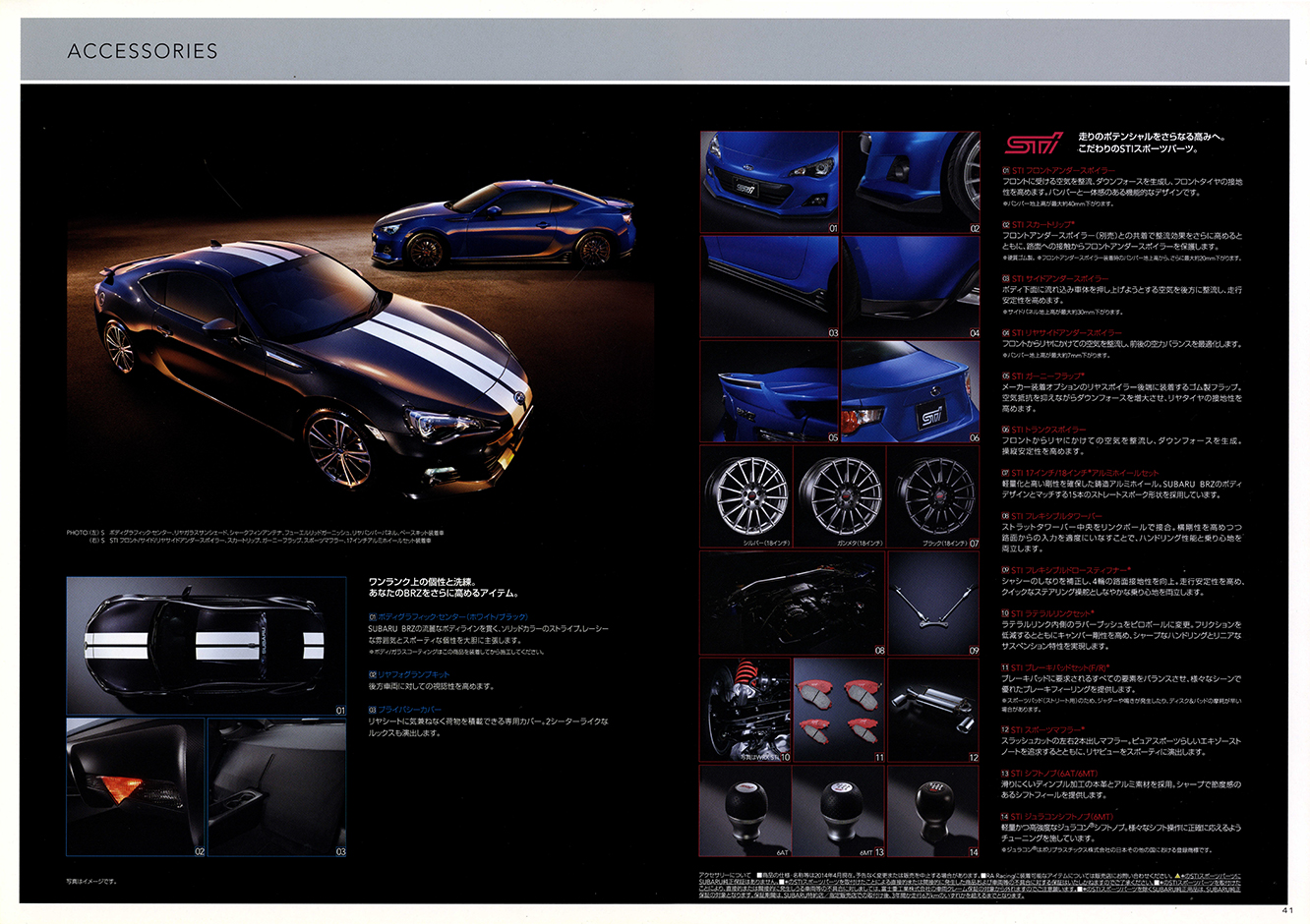
Task: Click the blue BRZ in the background
Action: 504,225
